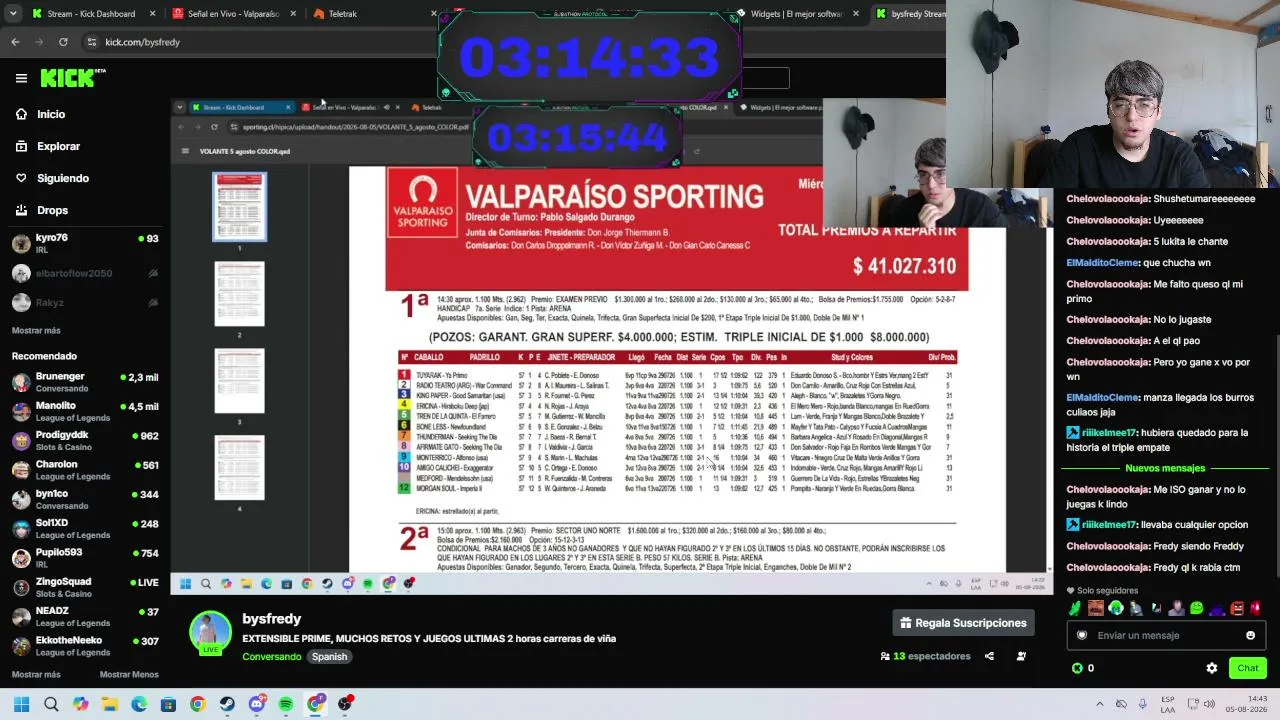Open Microsoft Edge from taskbar
Image resolution: width=1280 pixels, height=720 pixels.
139,704
